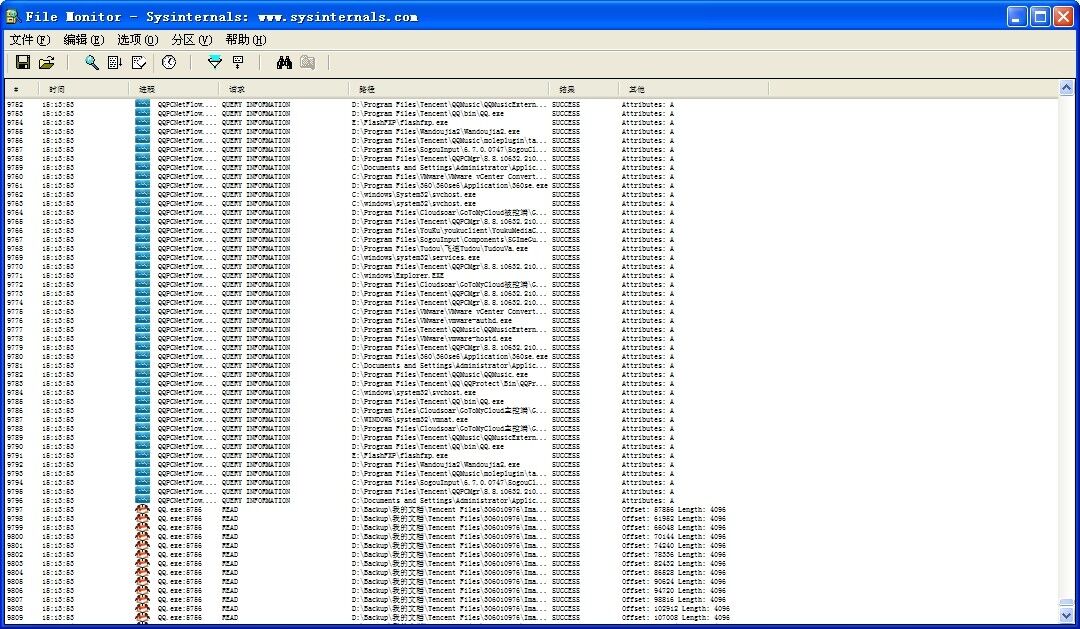Select the C:\windows\system32\services.exe path

tap(415, 258)
